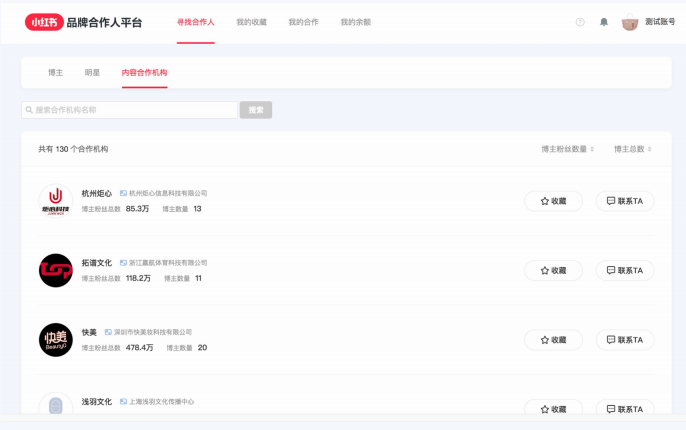Select the 内容合作机构 sub-tab
This screenshot has height=430, width=686.
[144, 73]
